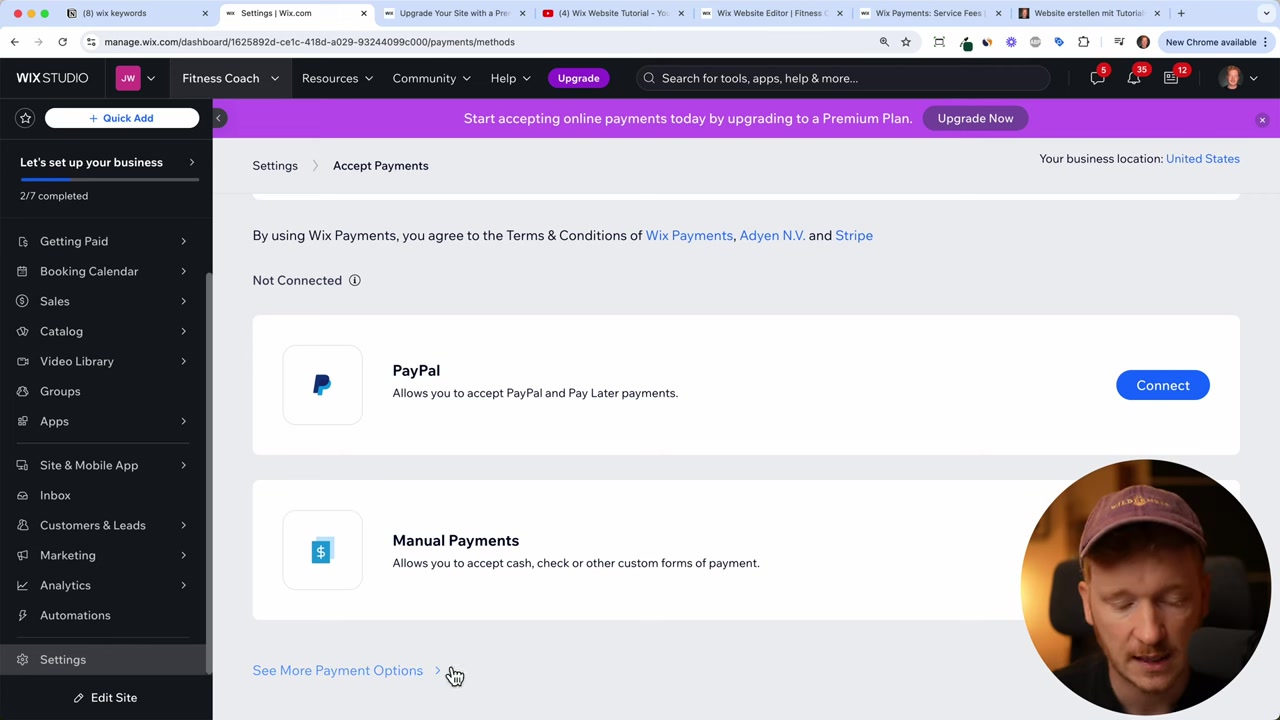Open the Wix Payments terms link
Image resolution: width=1280 pixels, height=720 pixels.
[x=689, y=235]
